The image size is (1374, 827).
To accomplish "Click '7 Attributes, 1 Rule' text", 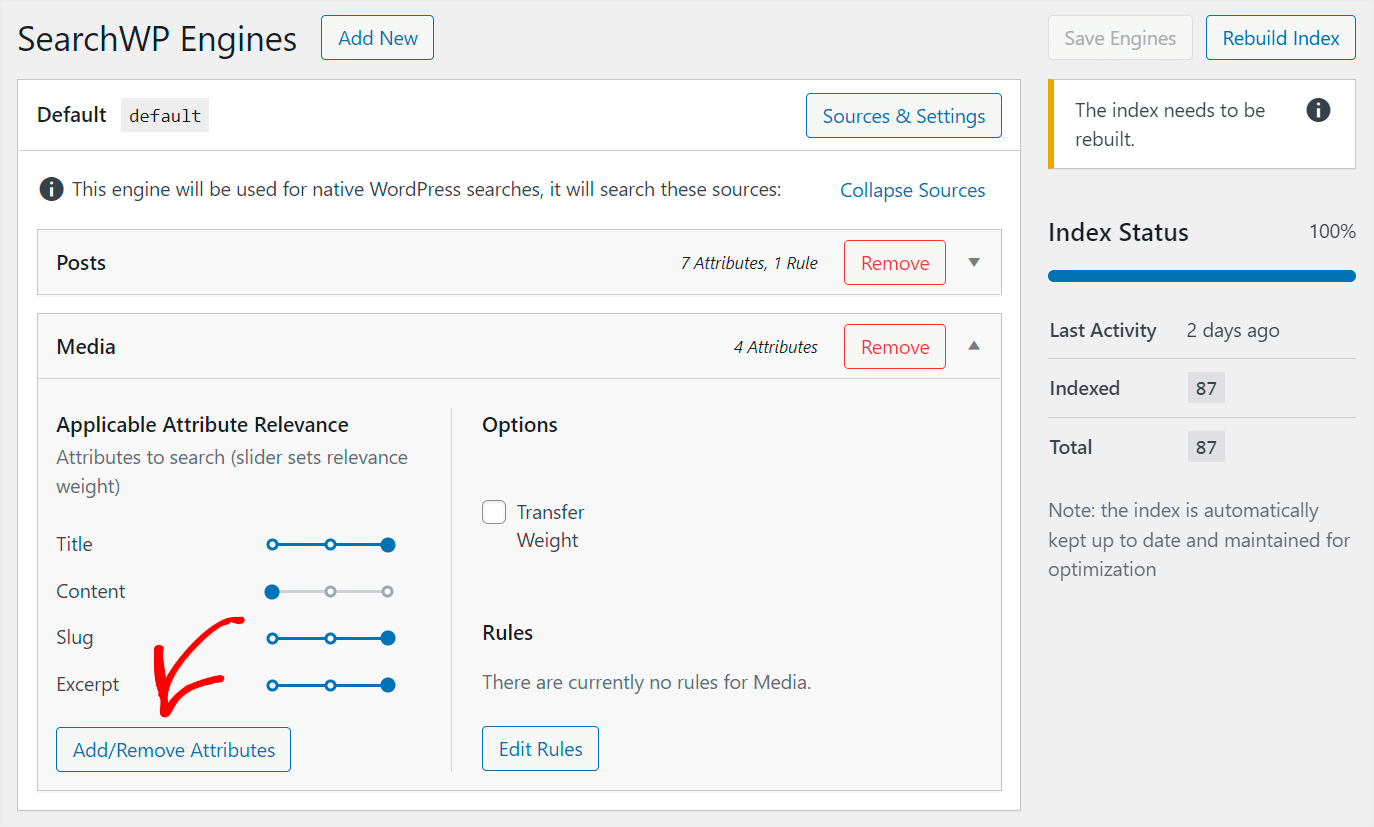I will point(749,263).
